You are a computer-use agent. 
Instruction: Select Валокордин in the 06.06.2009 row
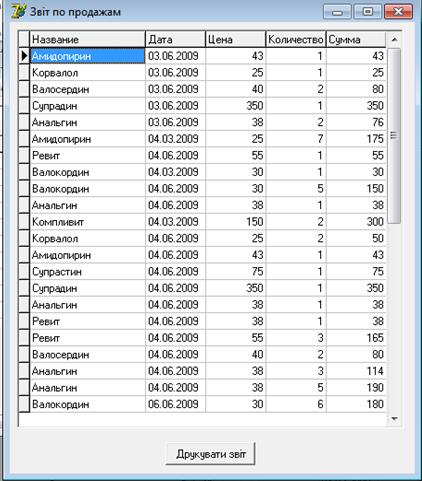click(88, 404)
